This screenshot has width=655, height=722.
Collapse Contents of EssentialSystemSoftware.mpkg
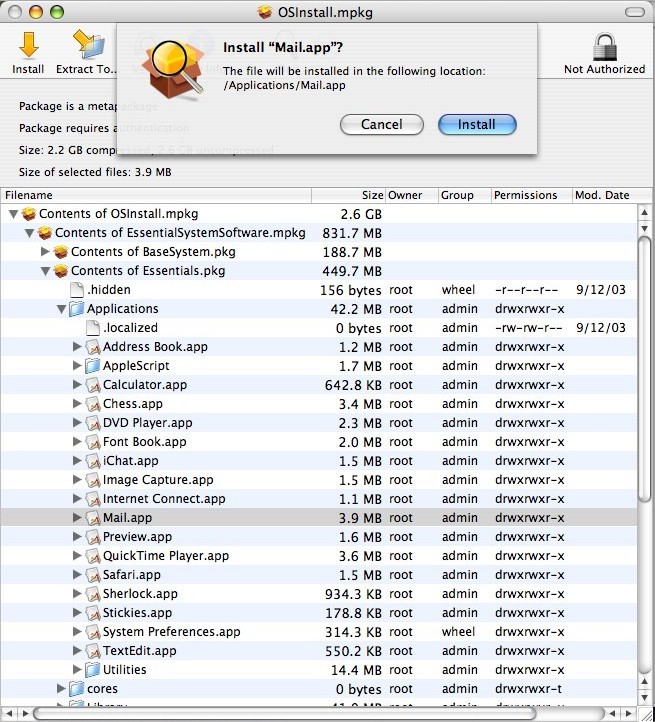29,233
